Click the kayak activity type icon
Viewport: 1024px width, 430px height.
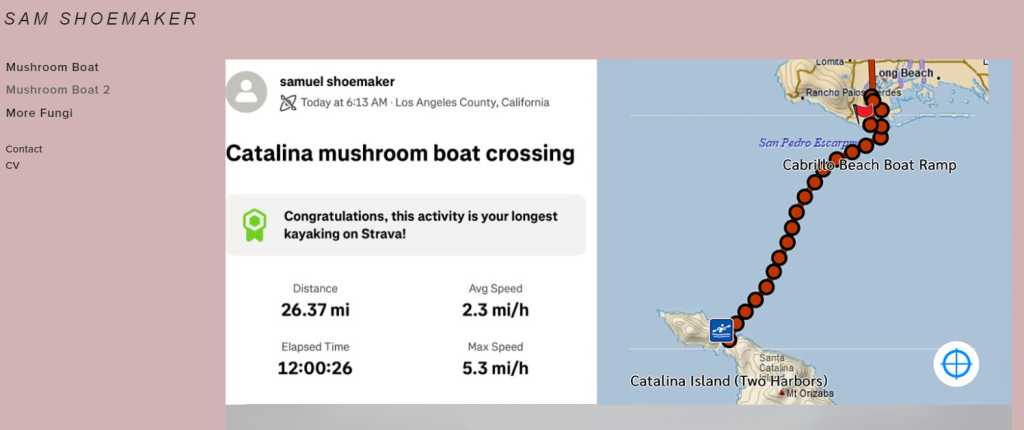288,103
